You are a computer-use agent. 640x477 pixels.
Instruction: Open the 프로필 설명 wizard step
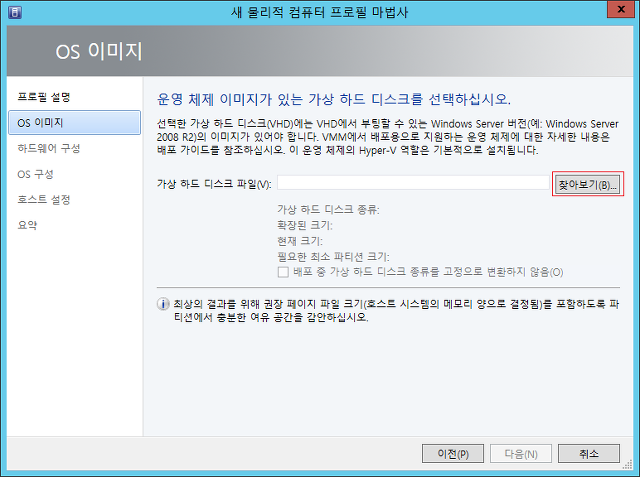[44, 97]
